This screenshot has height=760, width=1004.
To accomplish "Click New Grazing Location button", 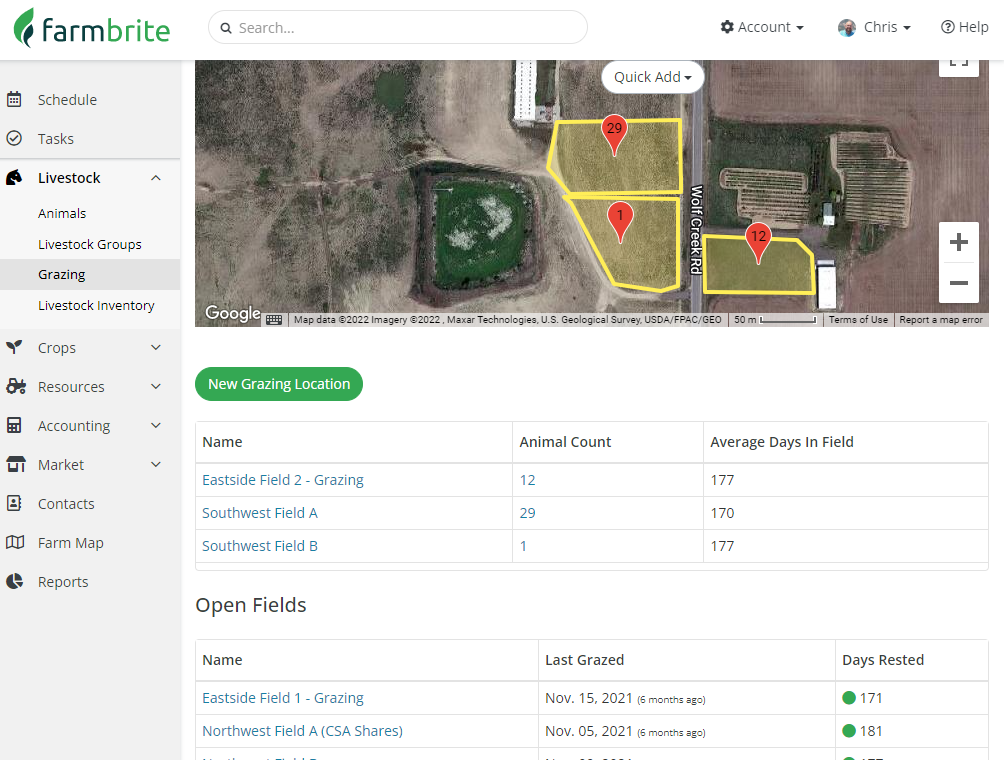I will point(279,384).
